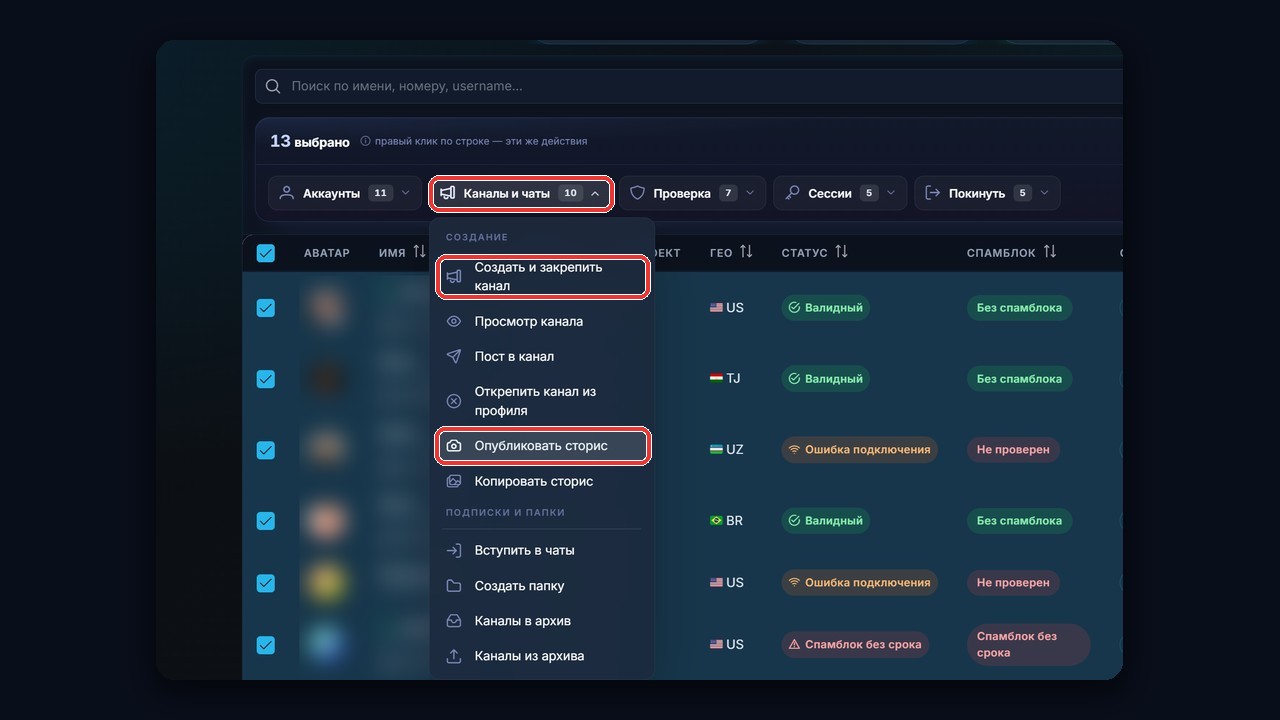Click the sort arrows next to ГЕО
This screenshot has width=1280, height=720.
[746, 252]
